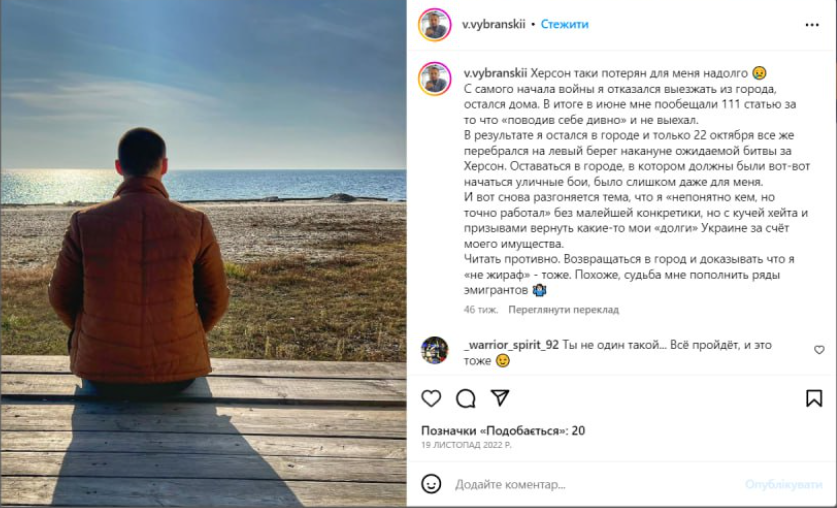Open _warrior_spirit_92 commenter avatar

435,350
